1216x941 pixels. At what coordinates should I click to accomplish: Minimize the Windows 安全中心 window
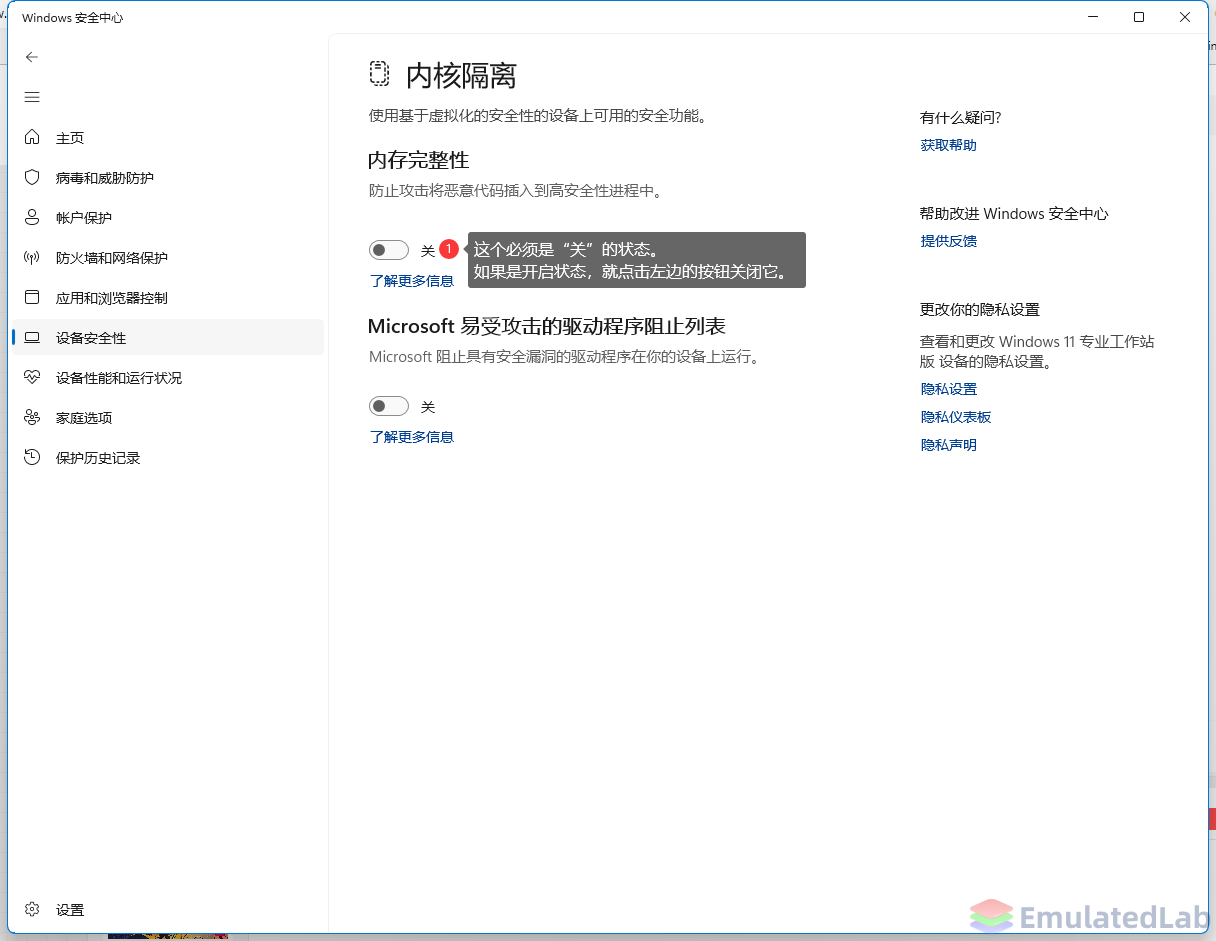[1093, 17]
